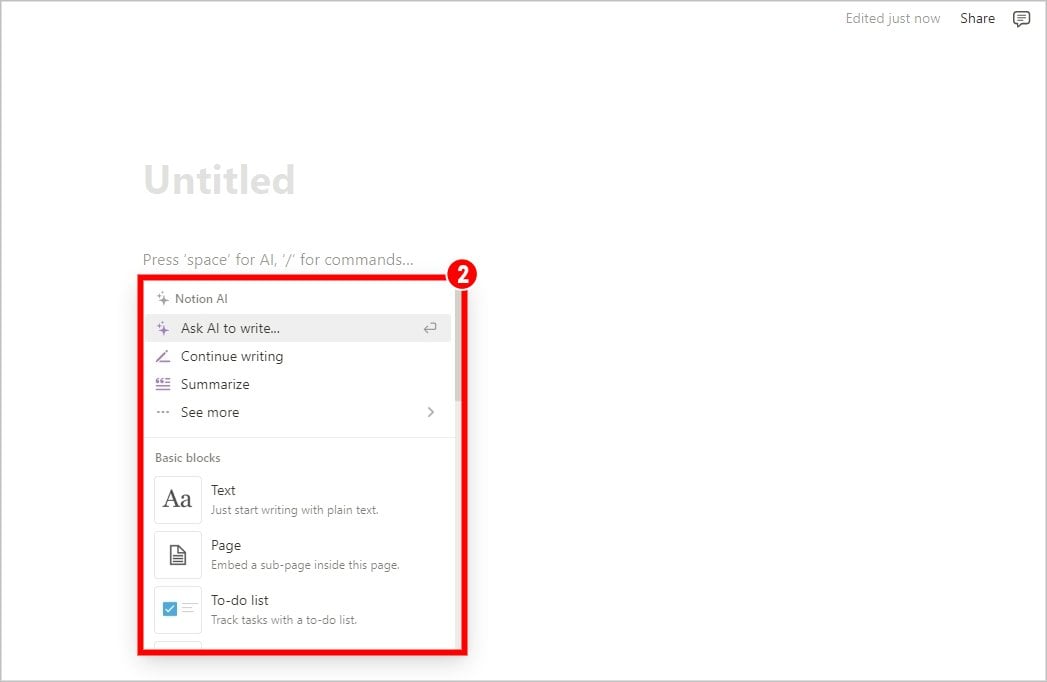Click the Notion AI section header sparkle icon

pyautogui.click(x=162, y=299)
